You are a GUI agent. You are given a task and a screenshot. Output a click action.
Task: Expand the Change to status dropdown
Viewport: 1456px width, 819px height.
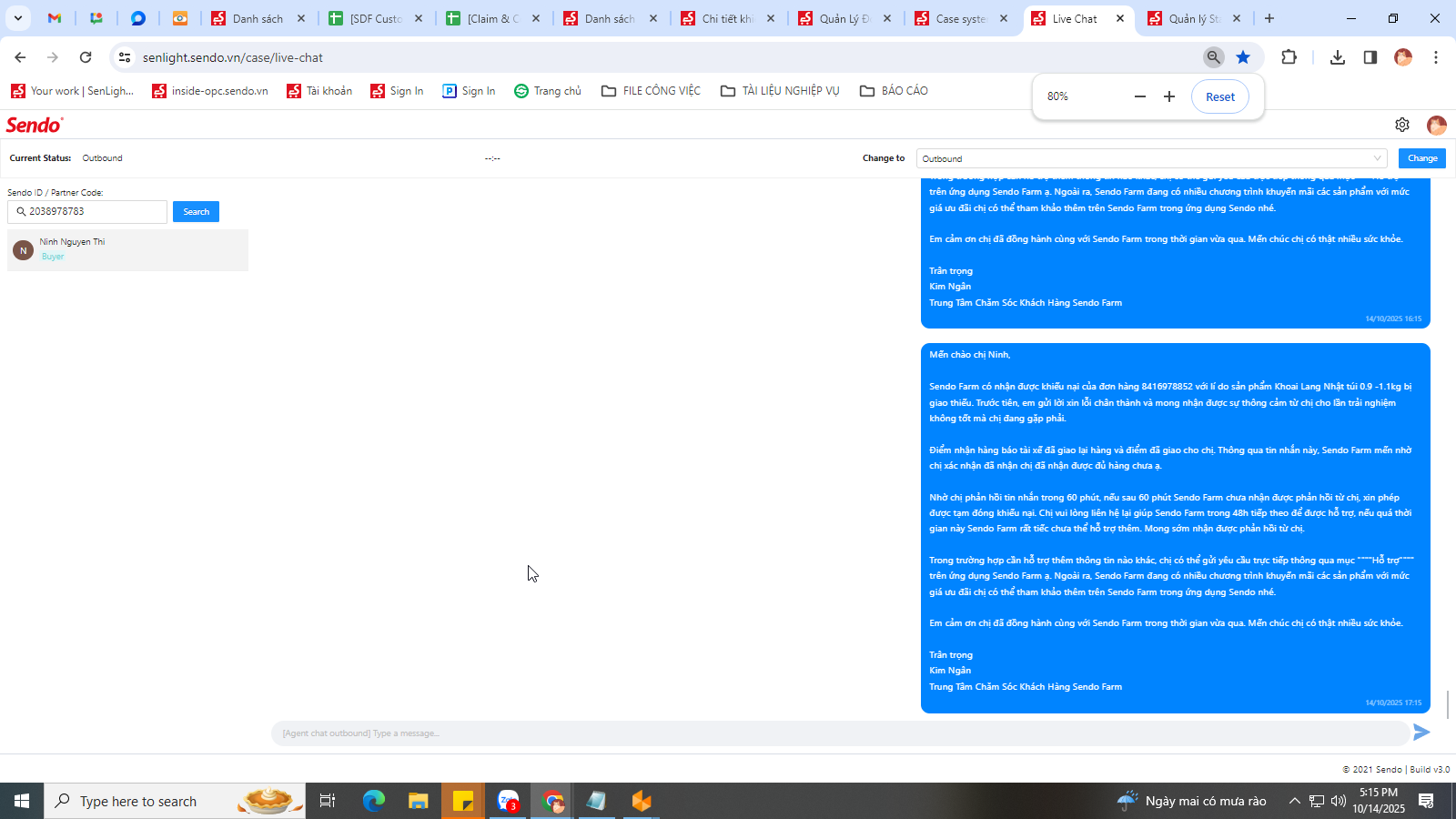click(1151, 158)
